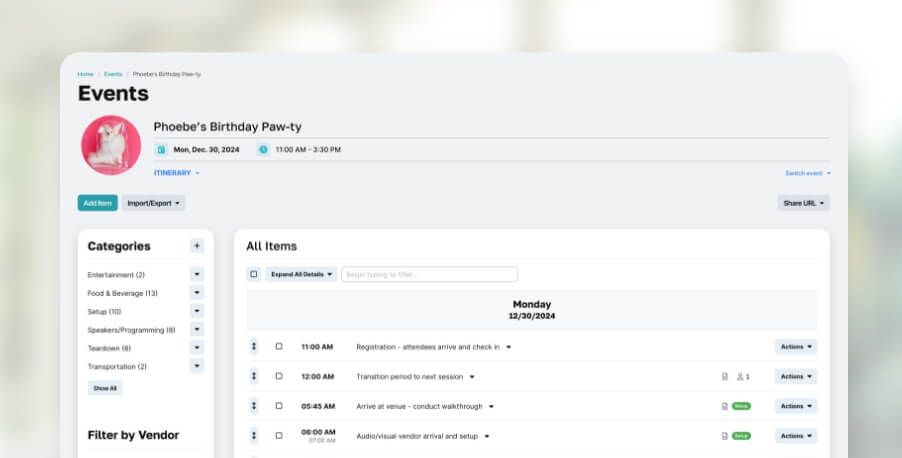Open the Entertainment (2) category dropdown

[x=197, y=274]
